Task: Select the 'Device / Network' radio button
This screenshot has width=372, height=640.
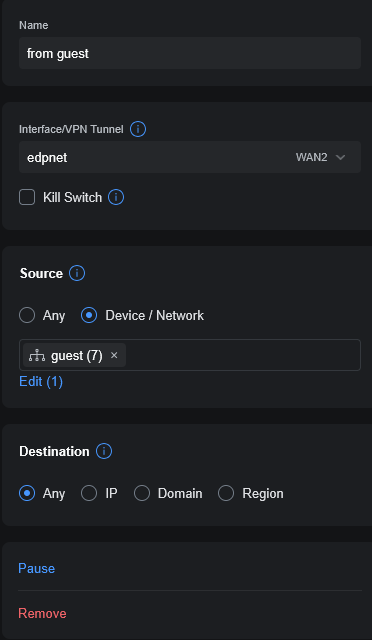Action: point(89,316)
